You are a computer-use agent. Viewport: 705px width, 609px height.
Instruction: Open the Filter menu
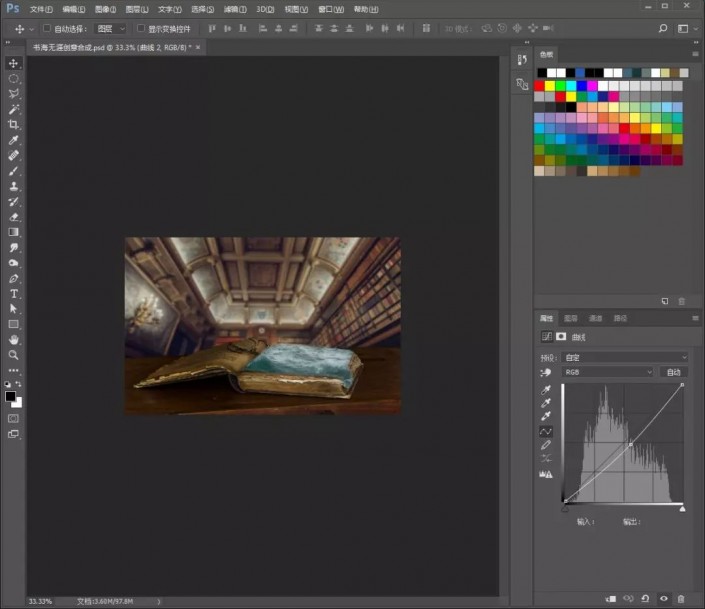click(x=235, y=9)
